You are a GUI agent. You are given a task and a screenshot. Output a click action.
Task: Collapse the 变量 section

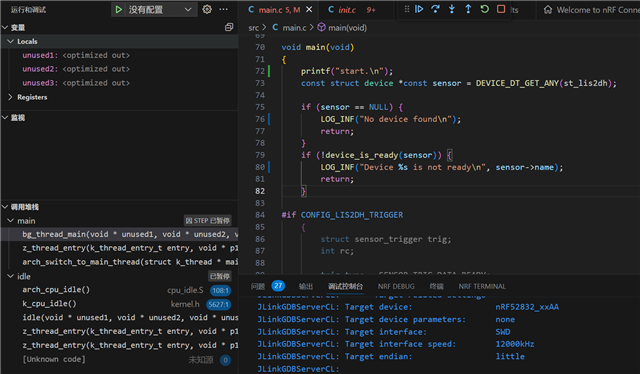(x=5, y=27)
